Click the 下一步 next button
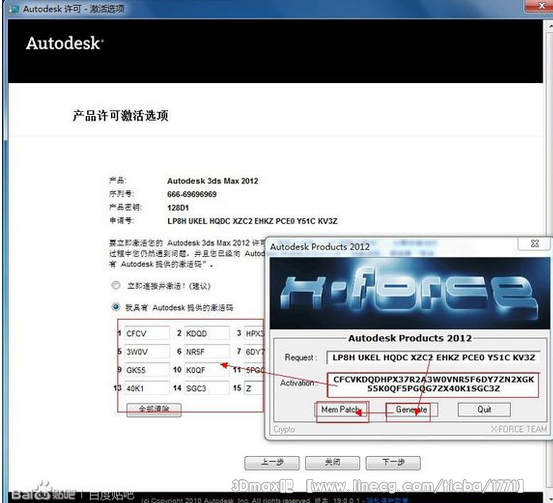Viewport: 553px width, 503px height. point(393,462)
